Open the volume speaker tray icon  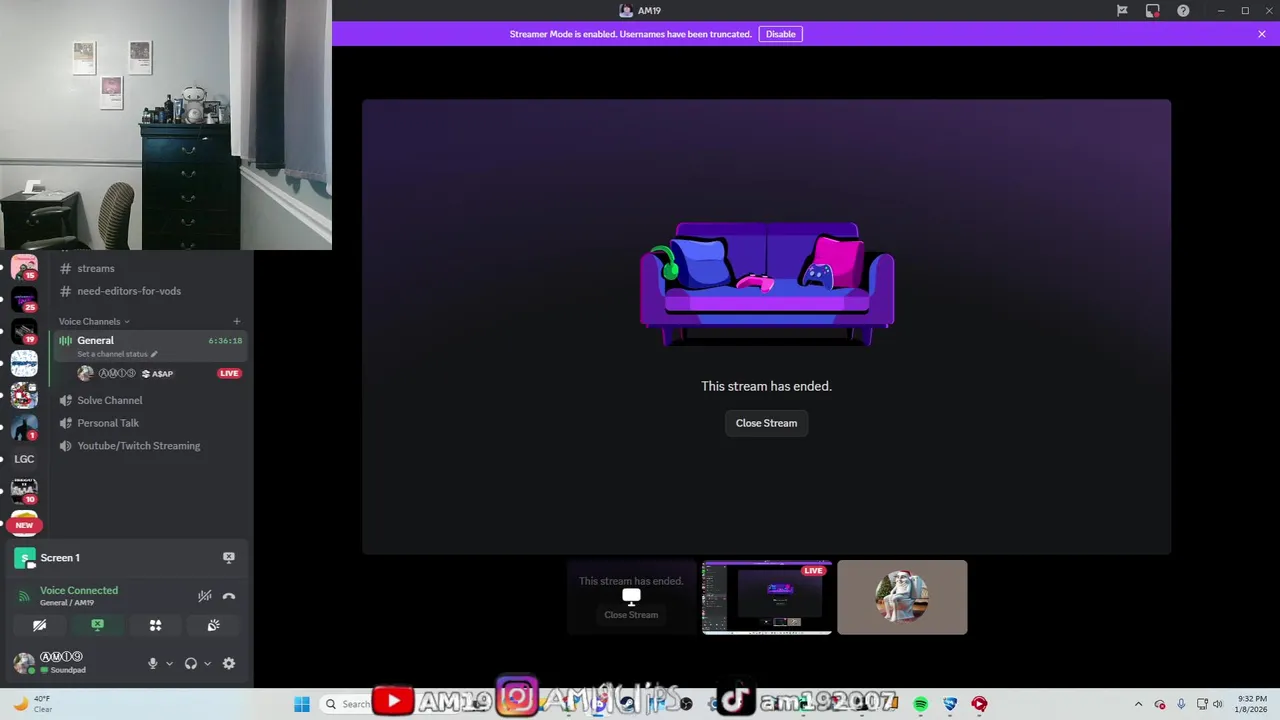(x=1218, y=704)
